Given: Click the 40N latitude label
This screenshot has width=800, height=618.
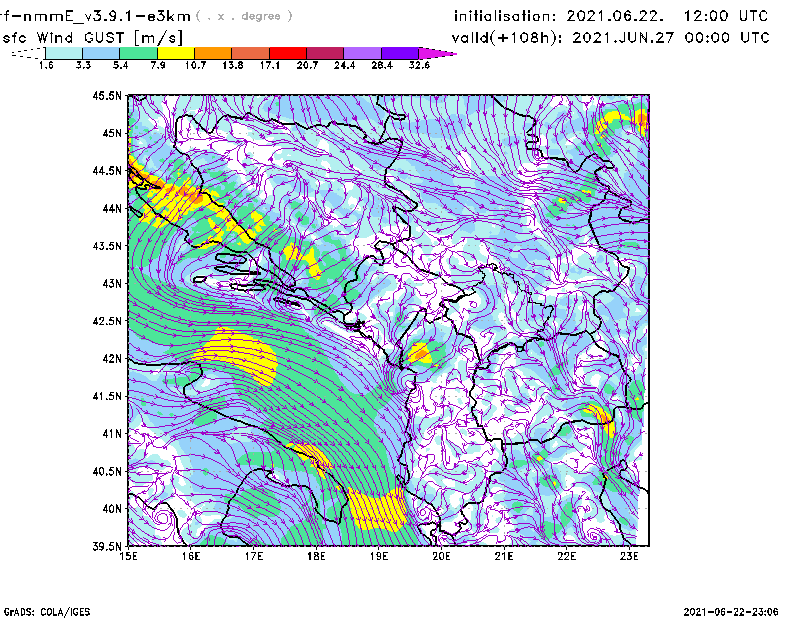Looking at the screenshot, I should click(x=112, y=509).
